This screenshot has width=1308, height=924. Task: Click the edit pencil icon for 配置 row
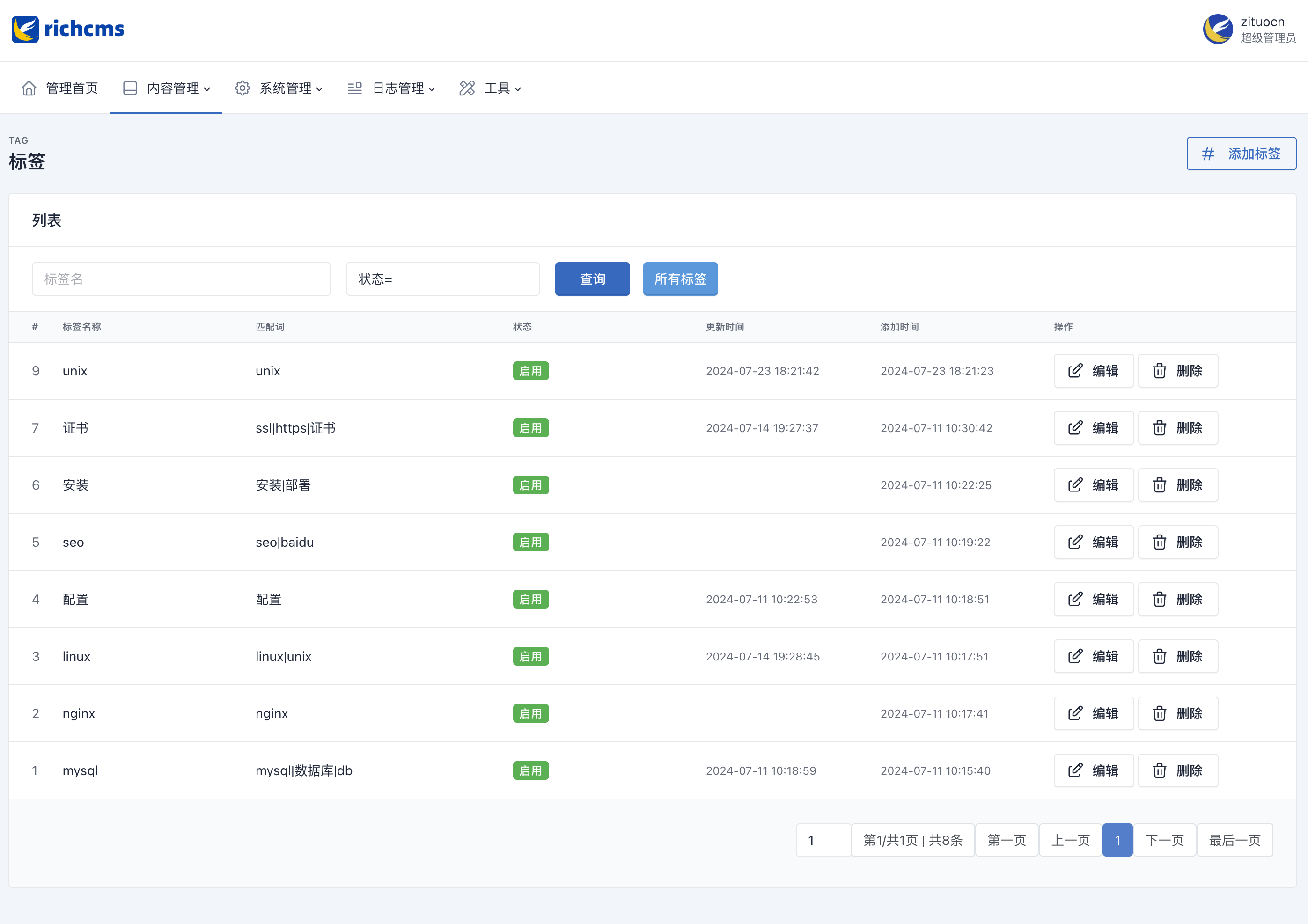click(1075, 599)
